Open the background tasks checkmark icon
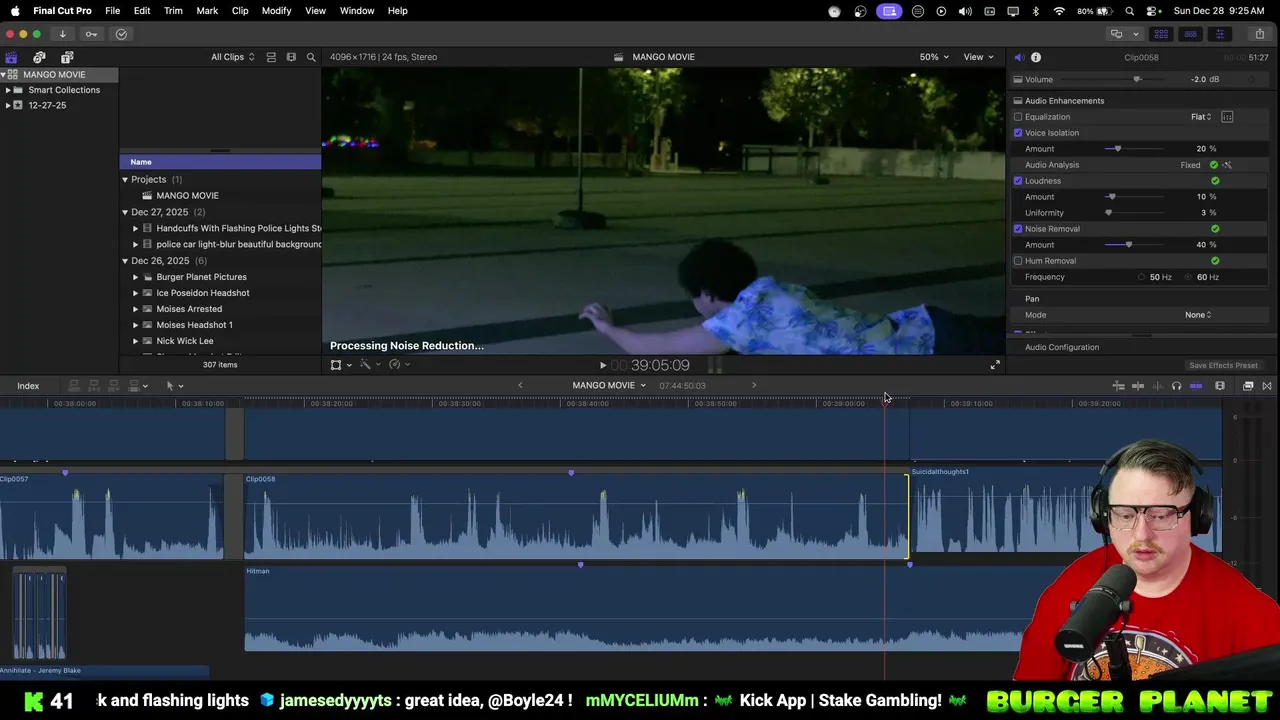The width and height of the screenshot is (1280, 720). pyautogui.click(x=121, y=34)
